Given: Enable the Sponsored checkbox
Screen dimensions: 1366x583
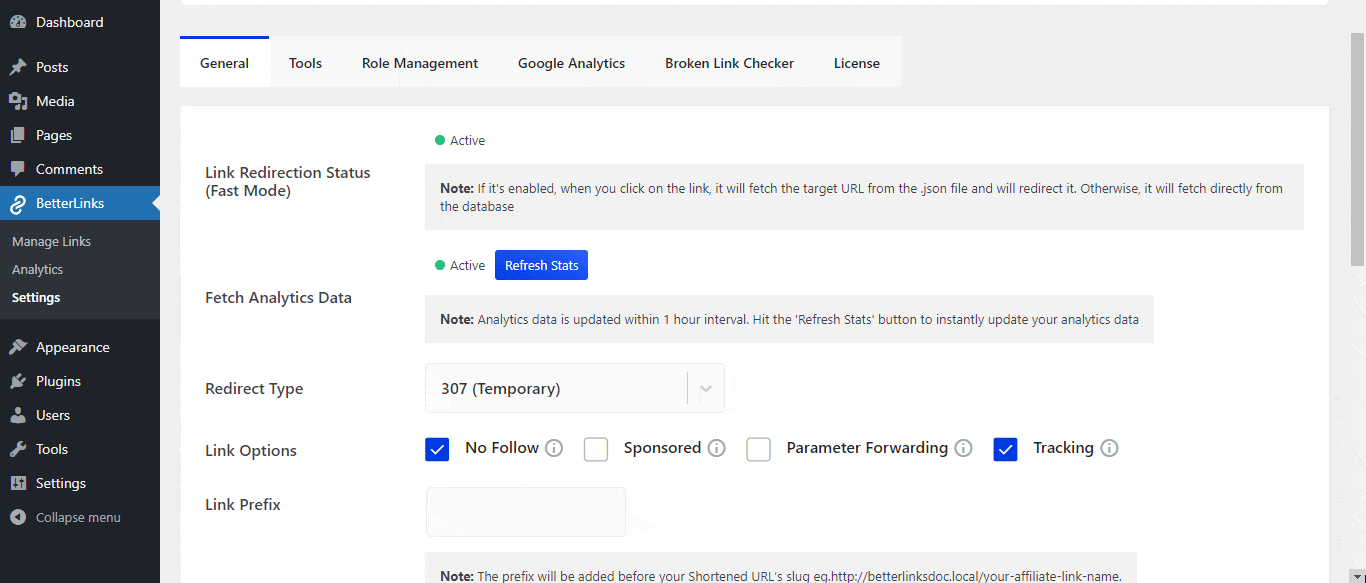Looking at the screenshot, I should point(596,449).
